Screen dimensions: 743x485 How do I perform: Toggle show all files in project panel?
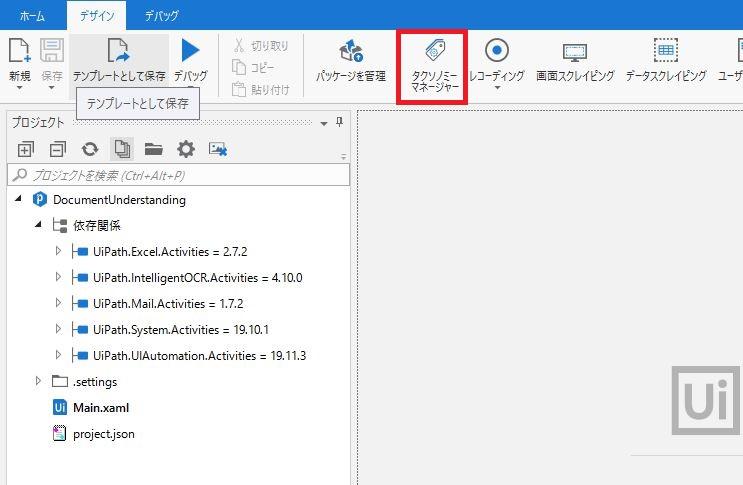(x=122, y=149)
